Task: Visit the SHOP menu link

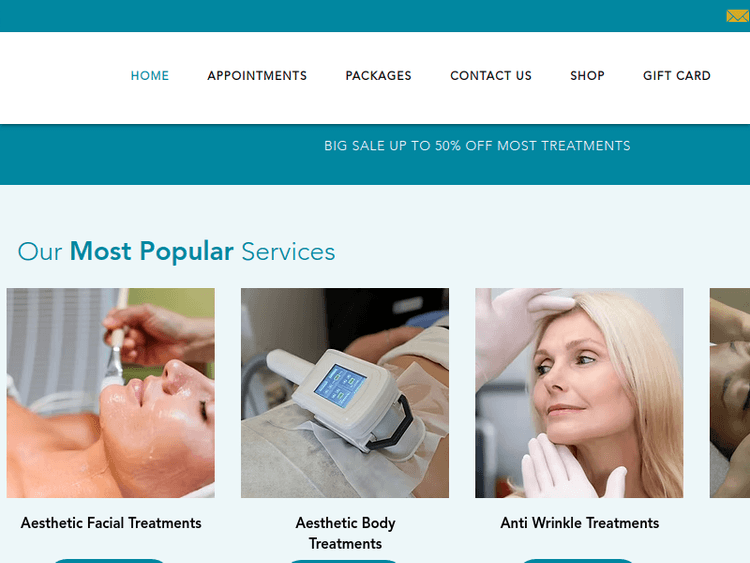Action: [x=587, y=76]
